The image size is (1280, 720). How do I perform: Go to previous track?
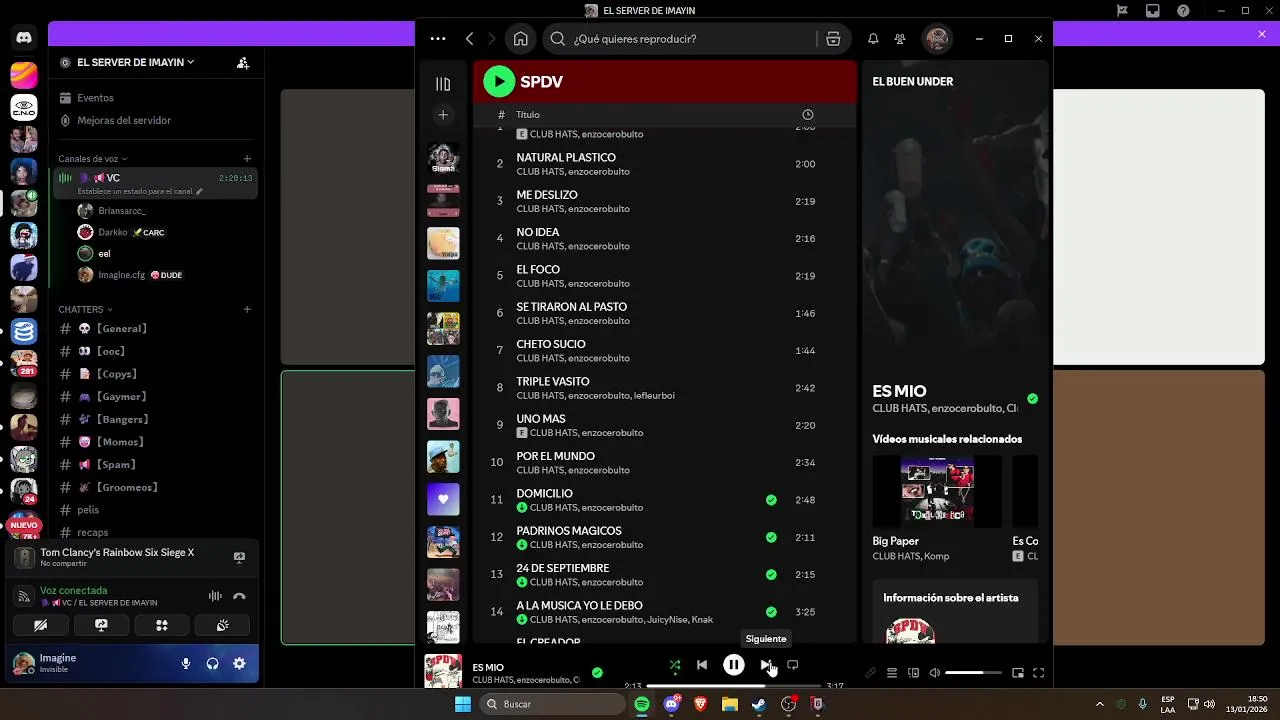(x=702, y=665)
